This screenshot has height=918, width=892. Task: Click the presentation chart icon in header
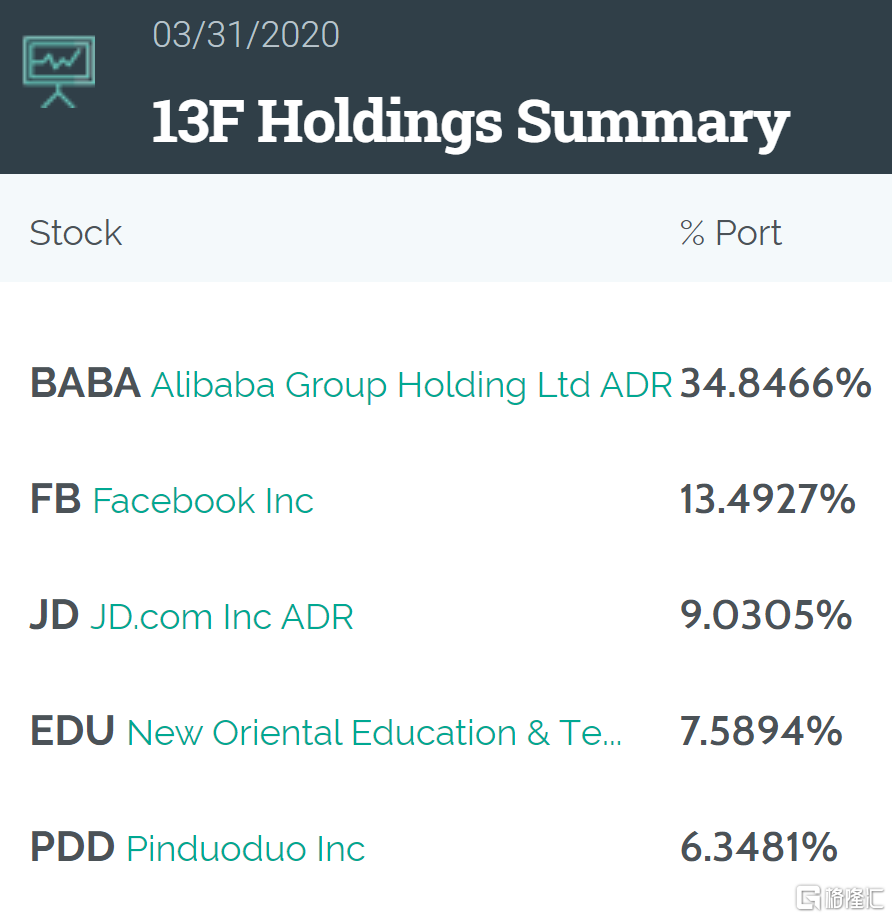point(59,71)
